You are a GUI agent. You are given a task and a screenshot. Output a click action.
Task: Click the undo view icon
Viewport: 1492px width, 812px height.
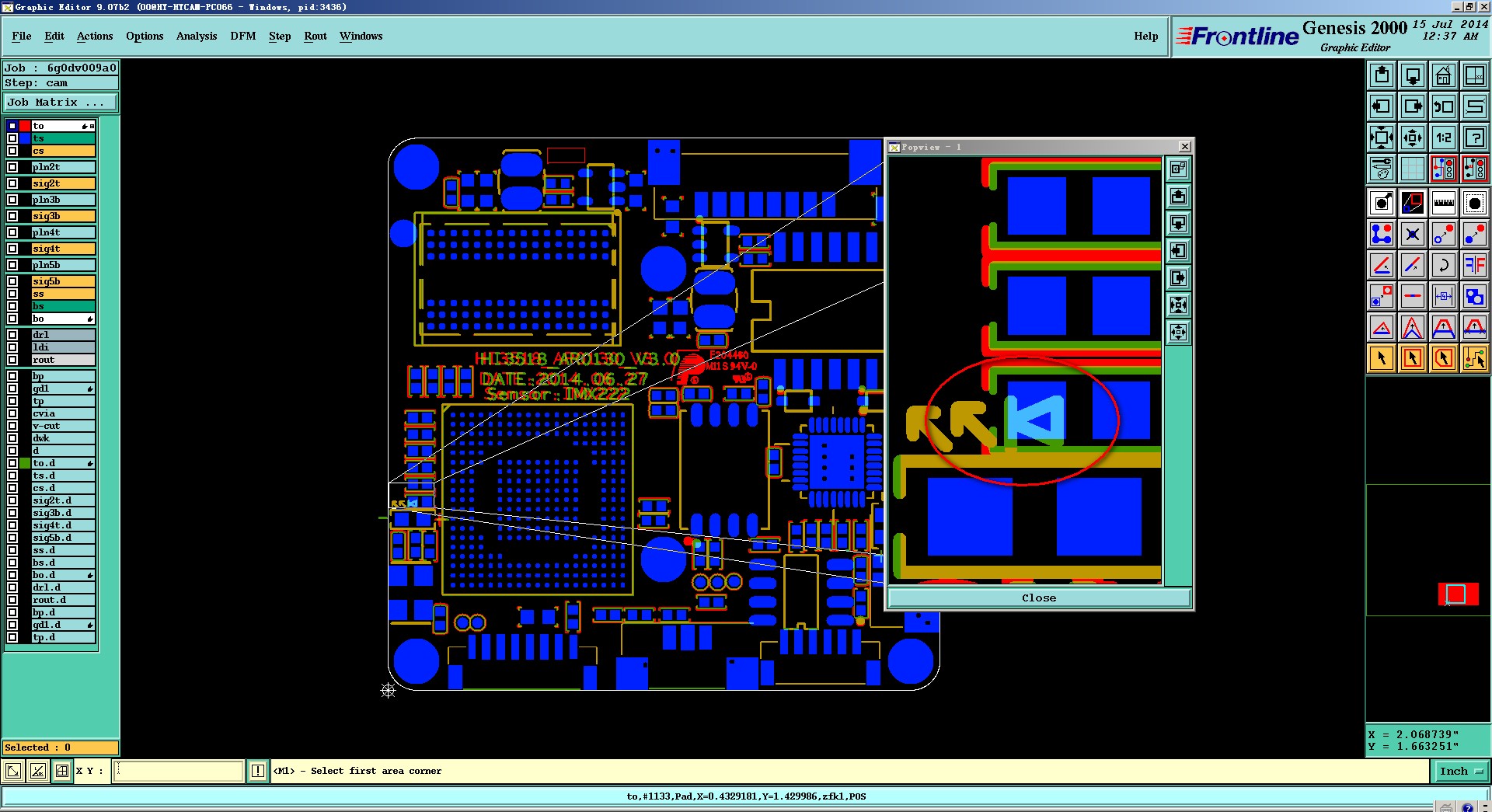(1443, 106)
